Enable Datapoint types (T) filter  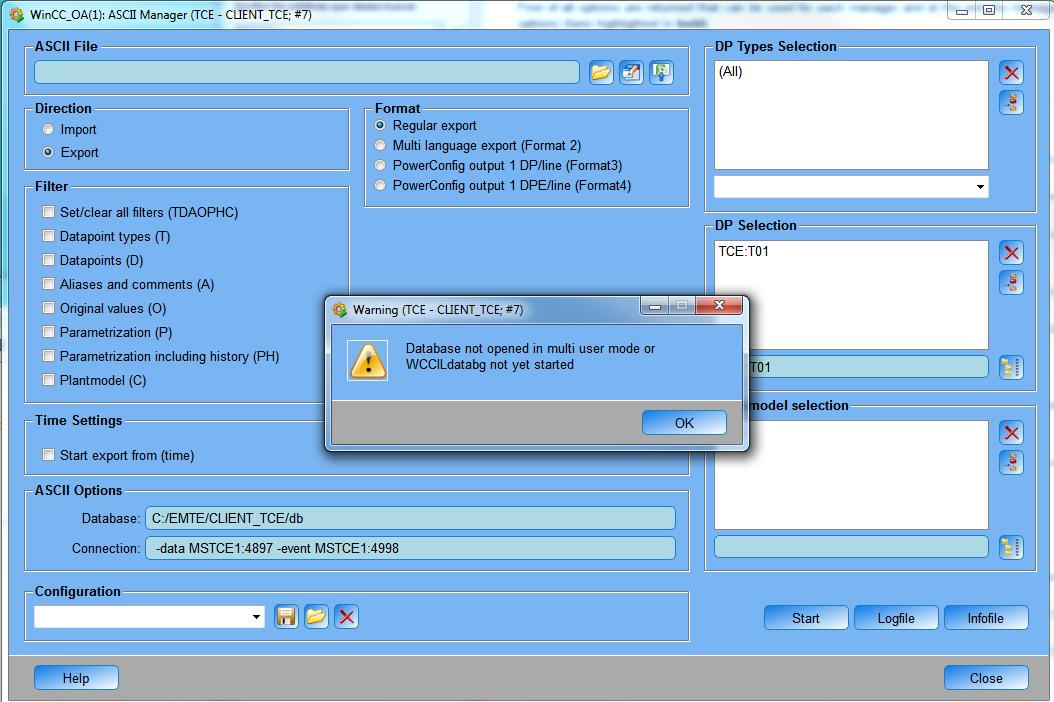[x=48, y=236]
